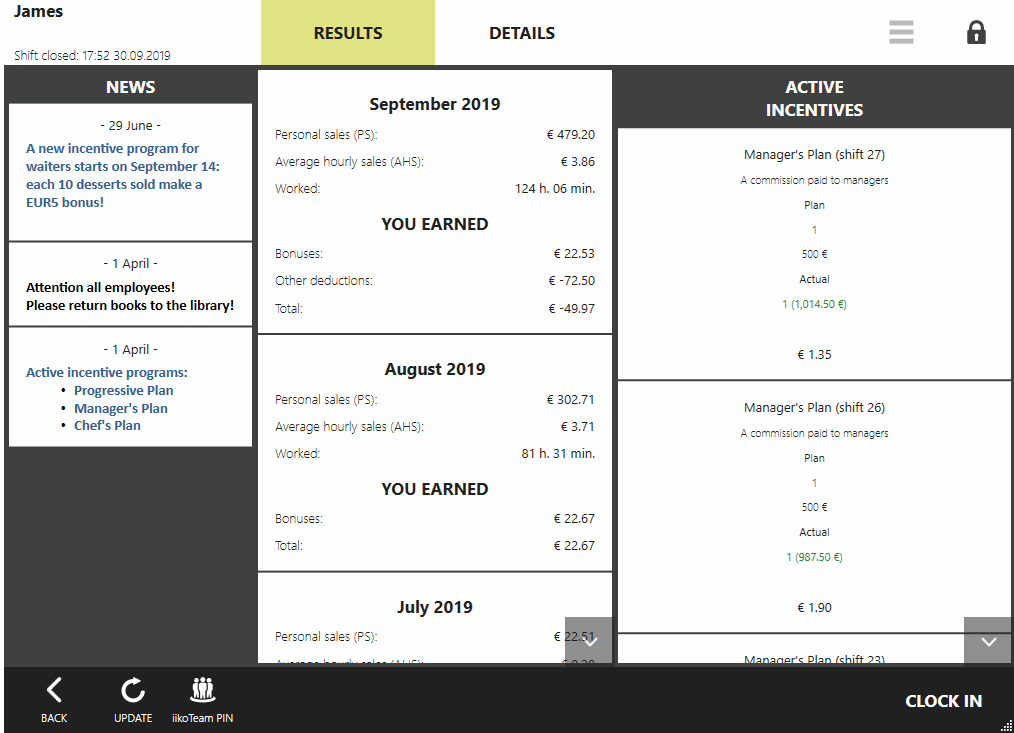Open the iikoTeam PIN icon

[203, 690]
